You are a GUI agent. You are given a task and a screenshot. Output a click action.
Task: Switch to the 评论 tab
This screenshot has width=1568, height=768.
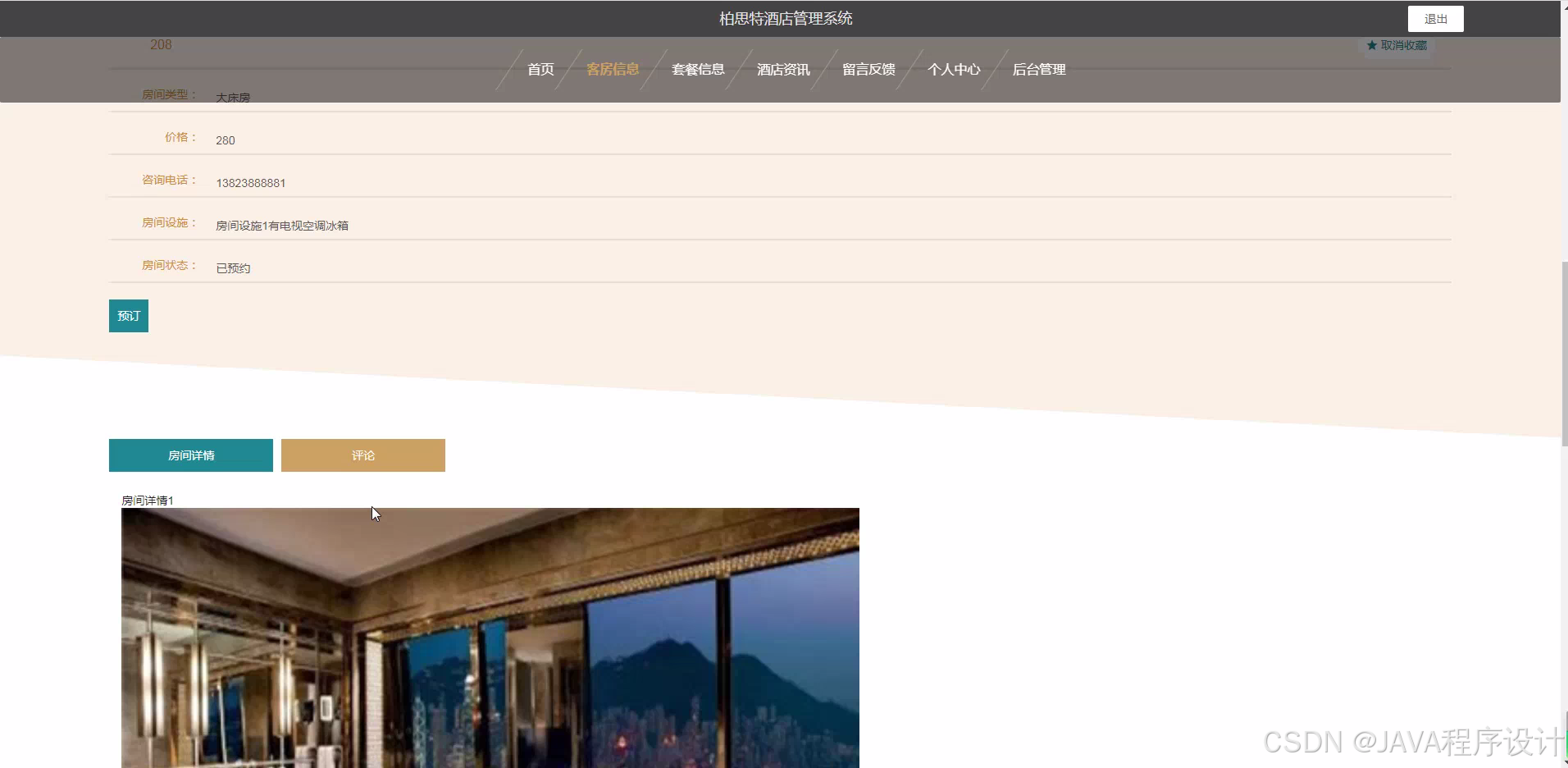(x=363, y=455)
